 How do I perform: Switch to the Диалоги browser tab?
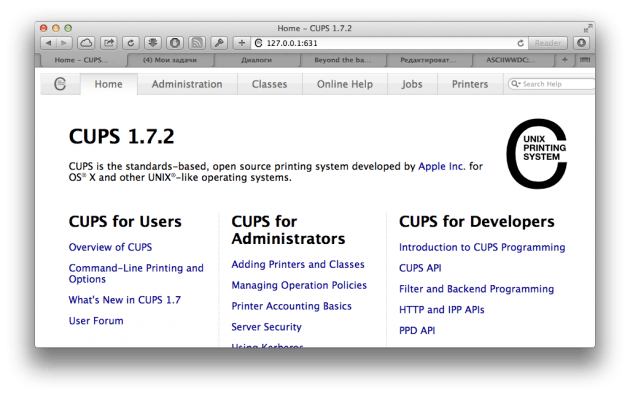tap(256, 60)
